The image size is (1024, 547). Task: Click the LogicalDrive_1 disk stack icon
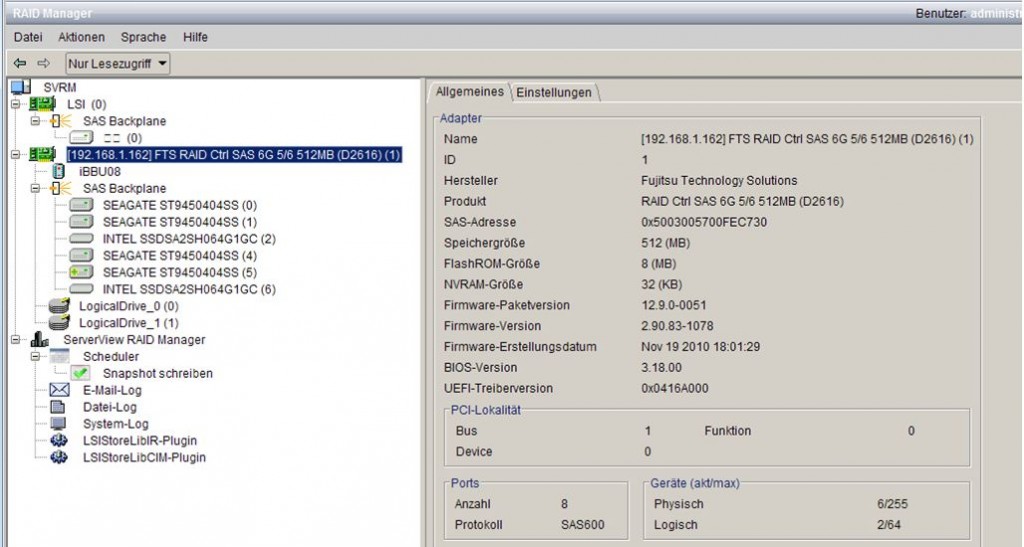tap(59, 322)
